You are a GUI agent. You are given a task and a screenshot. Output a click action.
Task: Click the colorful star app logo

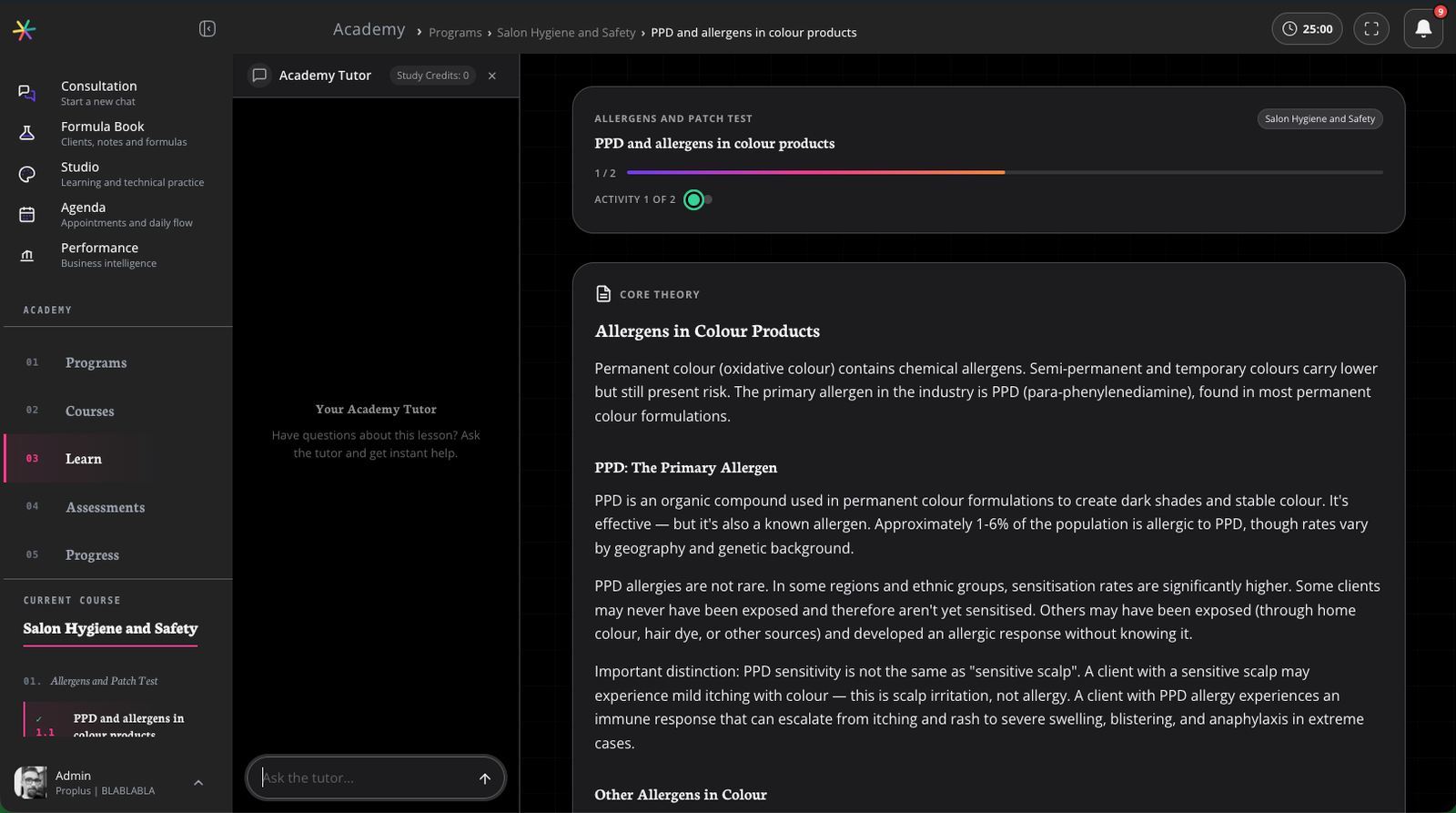click(x=24, y=30)
